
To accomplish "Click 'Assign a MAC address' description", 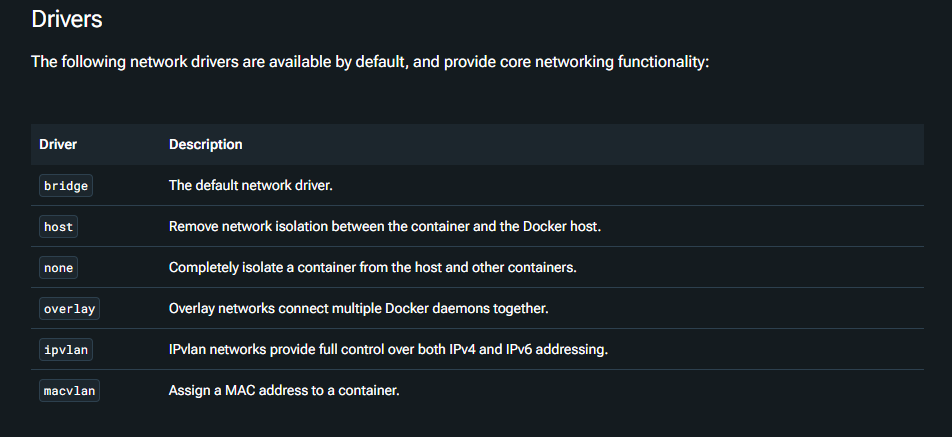I will pyautogui.click(x=284, y=390).
